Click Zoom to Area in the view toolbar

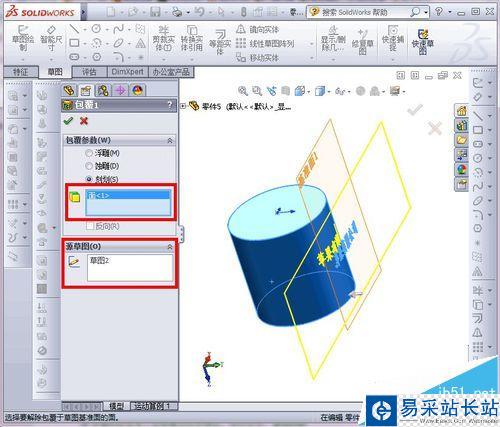[x=257, y=91]
